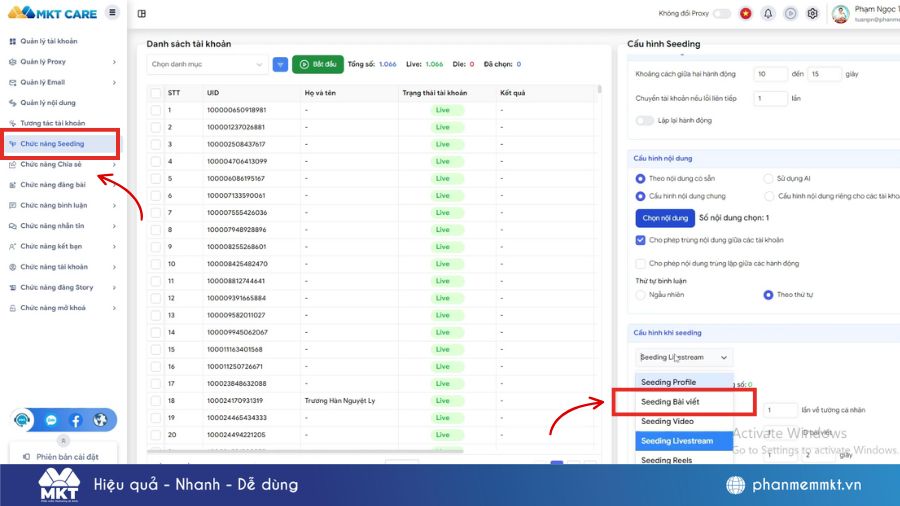Click the Chức năng tài khoản sidebar icon
The width and height of the screenshot is (900, 506).
[x=13, y=267]
